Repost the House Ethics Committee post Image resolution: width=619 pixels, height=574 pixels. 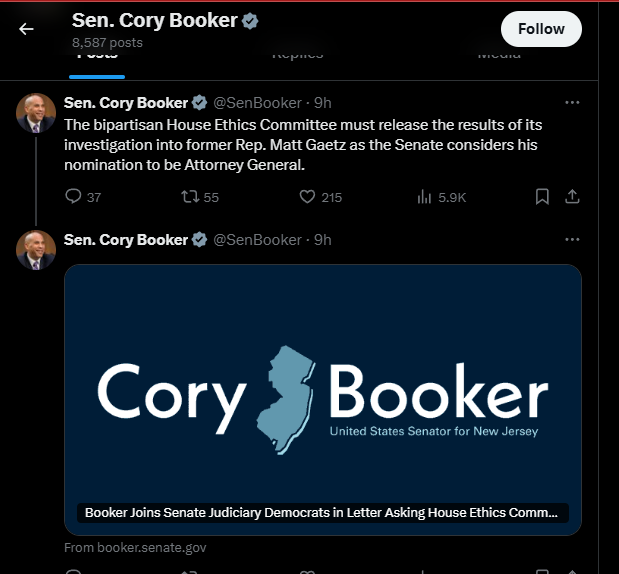tap(187, 197)
